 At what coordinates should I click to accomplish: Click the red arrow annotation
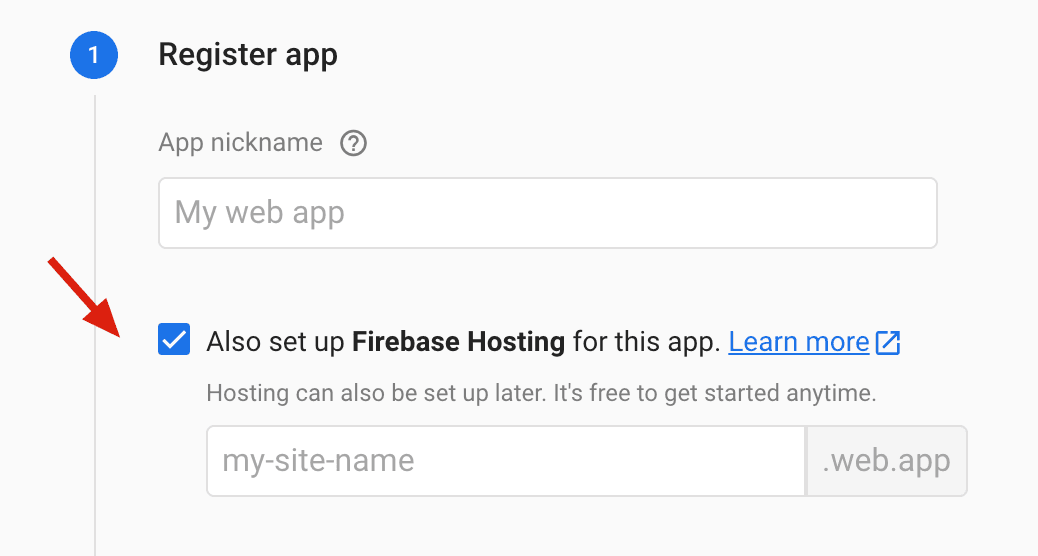[x=84, y=296]
